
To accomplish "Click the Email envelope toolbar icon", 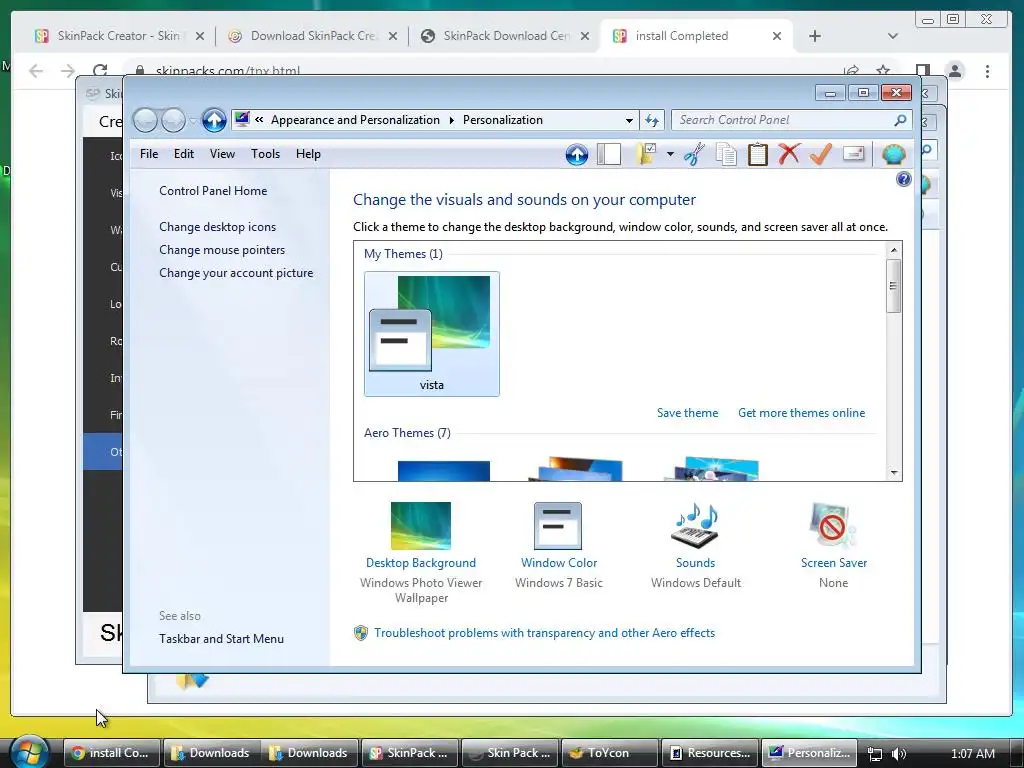I will click(x=853, y=154).
